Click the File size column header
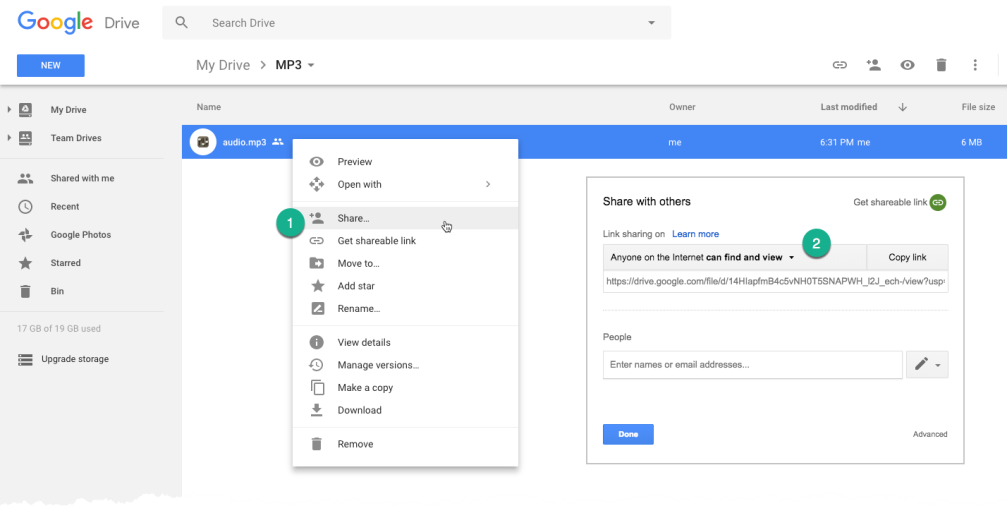The height and width of the screenshot is (506, 1007). (x=978, y=107)
